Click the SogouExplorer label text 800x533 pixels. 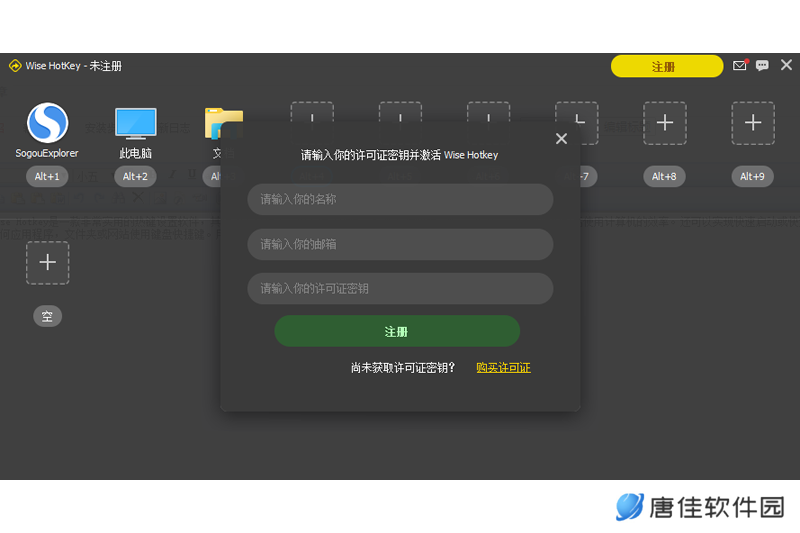tap(47, 153)
